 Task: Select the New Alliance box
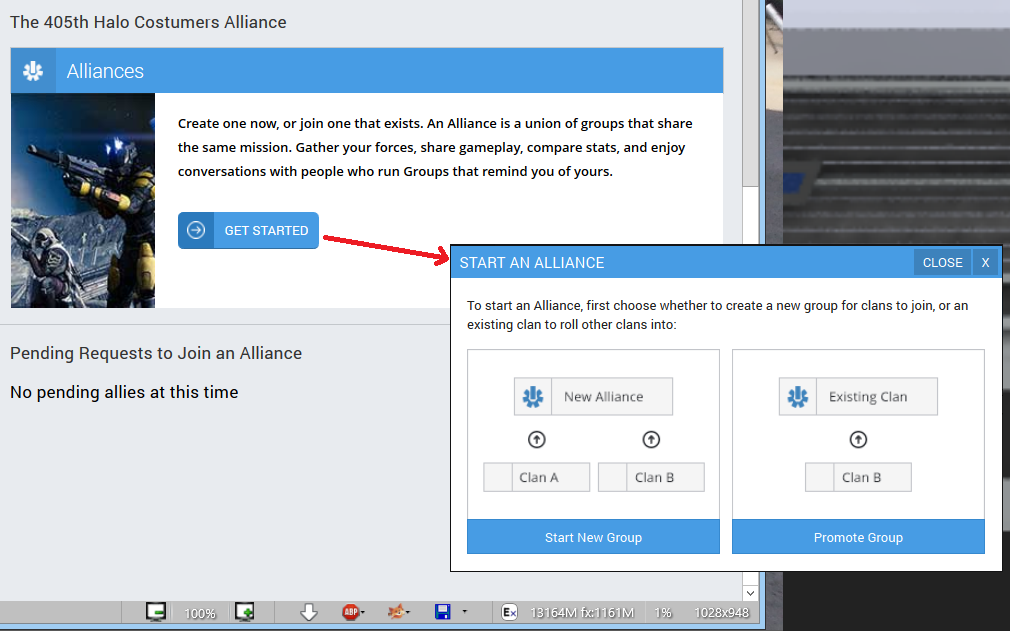[593, 397]
